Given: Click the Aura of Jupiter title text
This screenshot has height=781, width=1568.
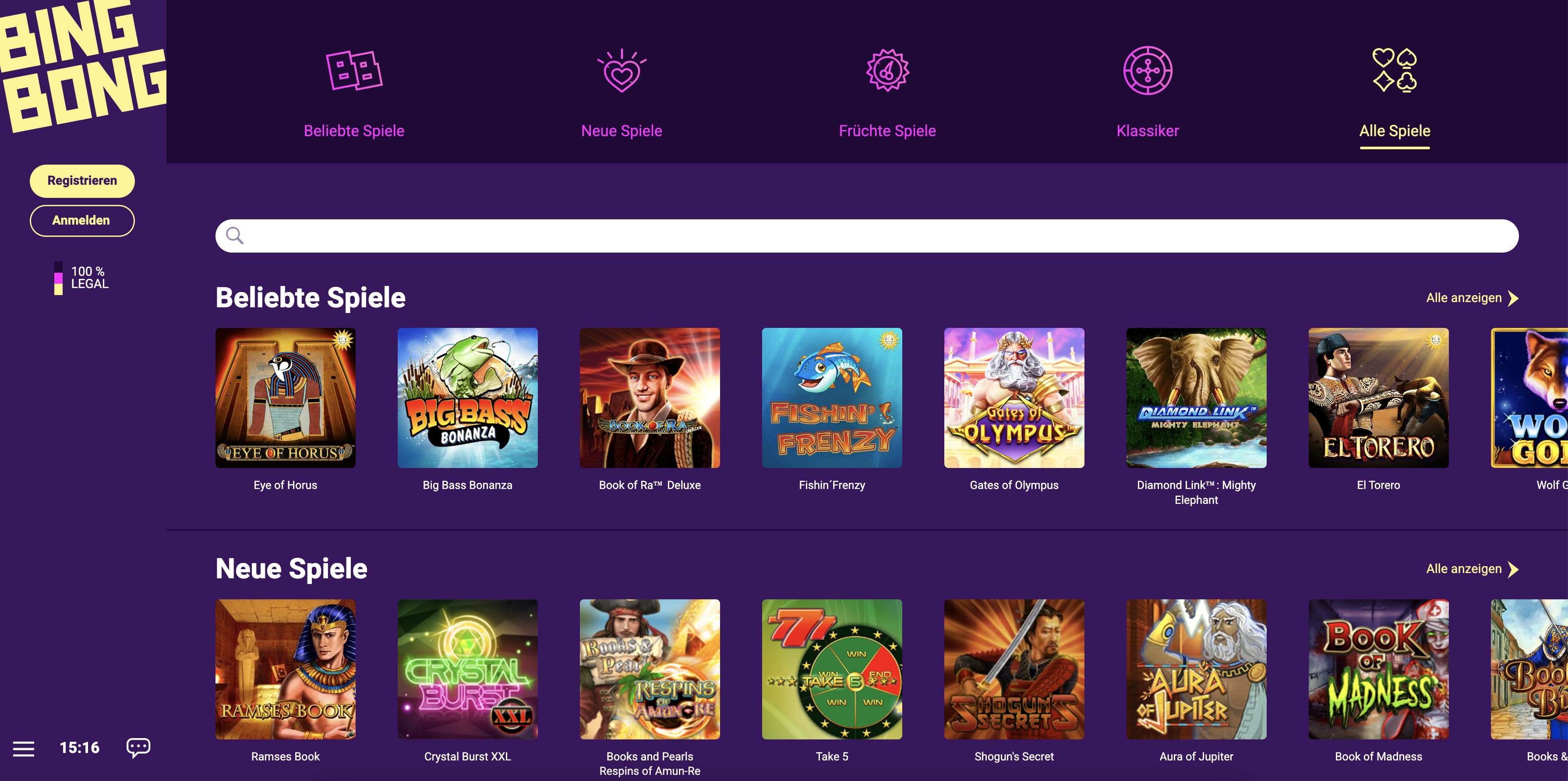Looking at the screenshot, I should (x=1196, y=756).
